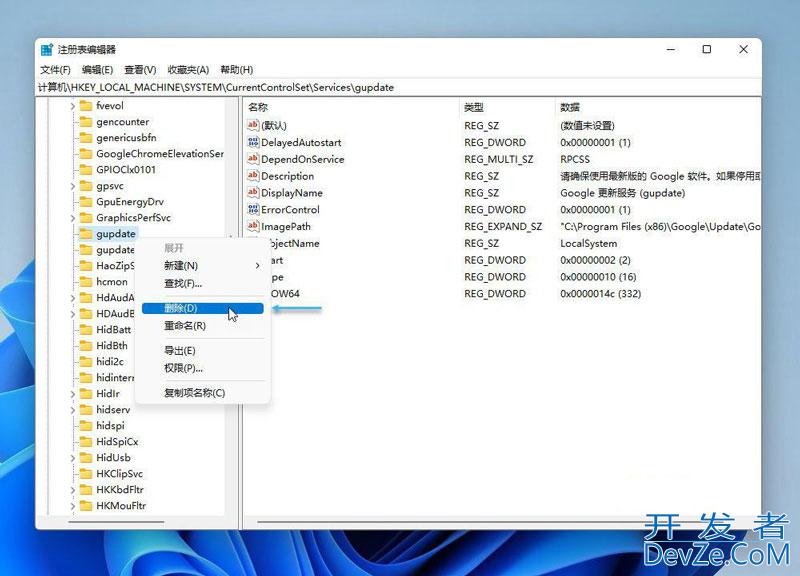The height and width of the screenshot is (576, 800).
Task: Click the hidi2c folder icon
Action: coord(86,362)
